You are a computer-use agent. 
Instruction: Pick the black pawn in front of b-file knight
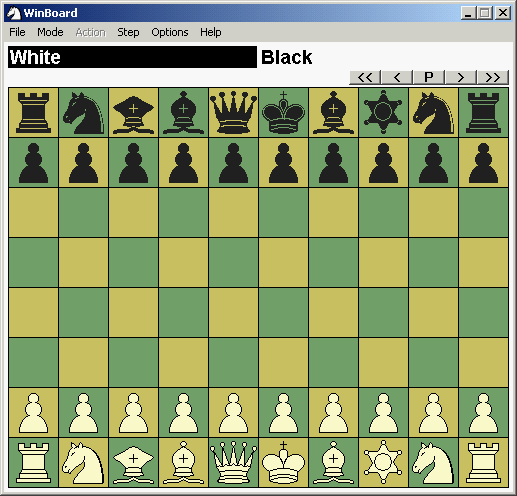tap(83, 163)
